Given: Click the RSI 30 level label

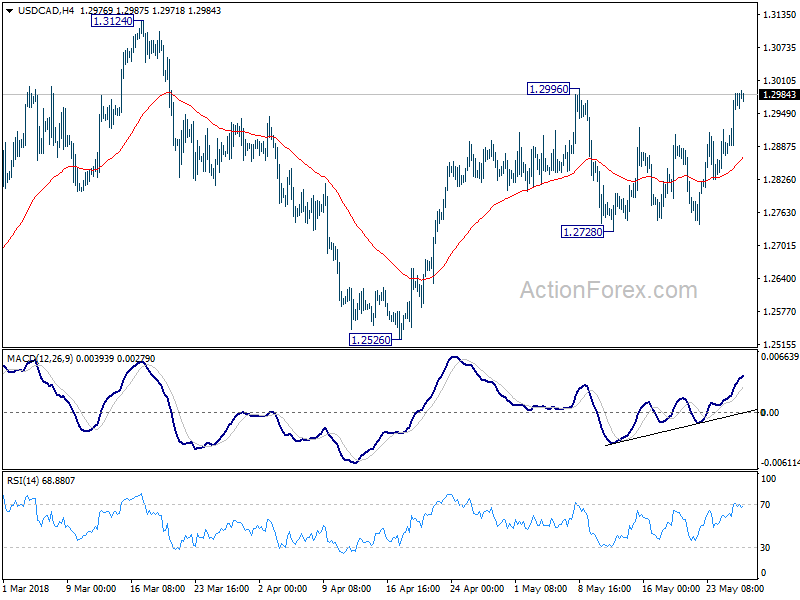Looking at the screenshot, I should 765,547.
